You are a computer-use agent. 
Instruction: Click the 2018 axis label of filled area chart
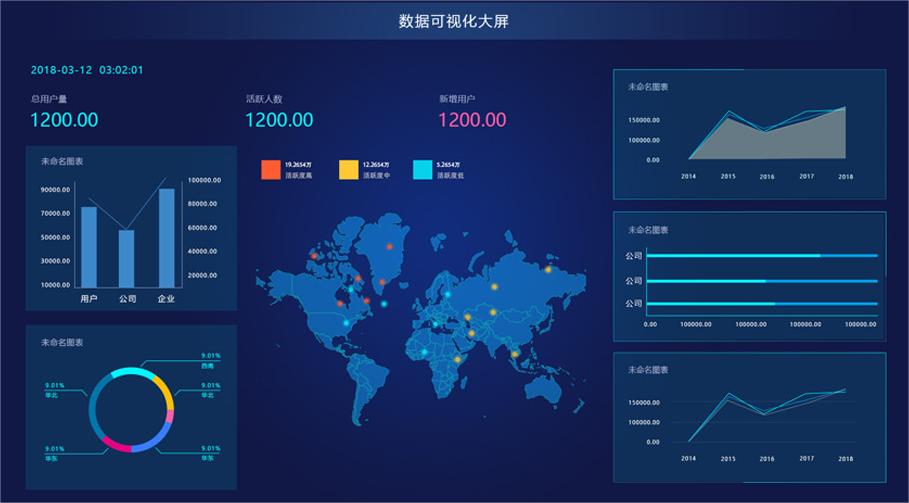click(x=845, y=177)
